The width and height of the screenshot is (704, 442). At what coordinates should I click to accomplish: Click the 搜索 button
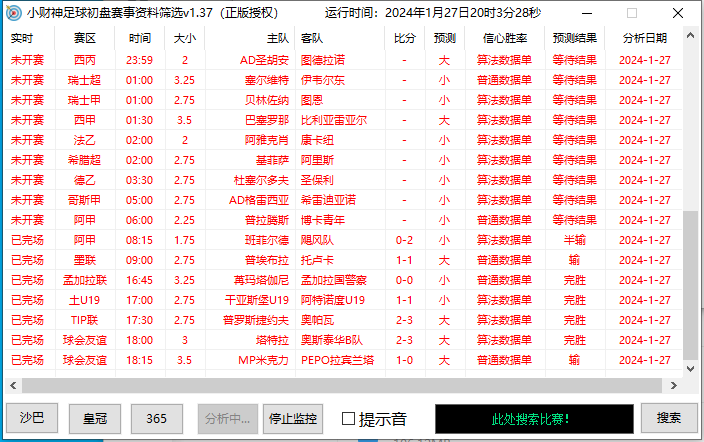pyautogui.click(x=669, y=418)
